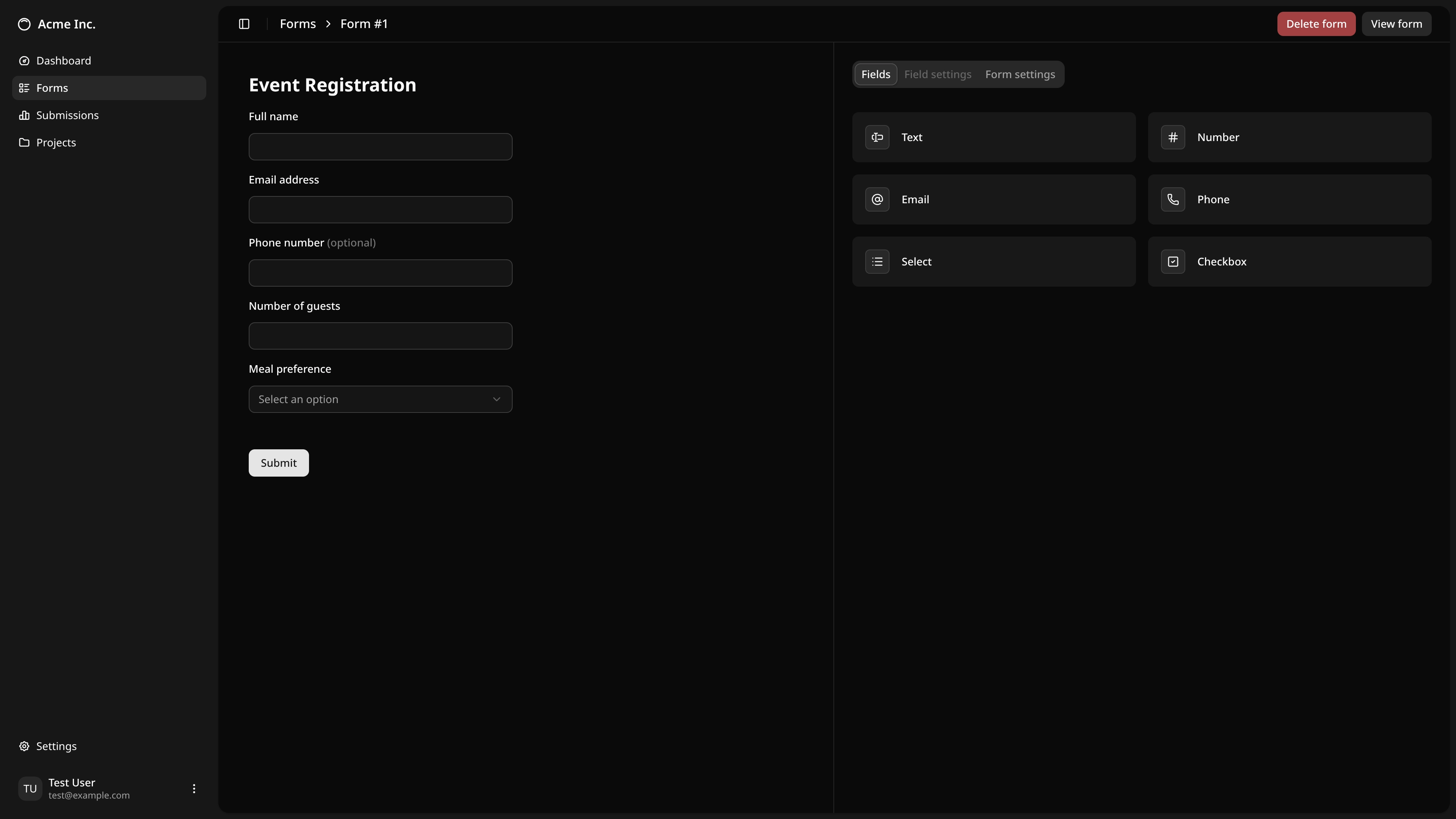The height and width of the screenshot is (819, 1456).
Task: Select the Fields tab
Action: [875, 74]
